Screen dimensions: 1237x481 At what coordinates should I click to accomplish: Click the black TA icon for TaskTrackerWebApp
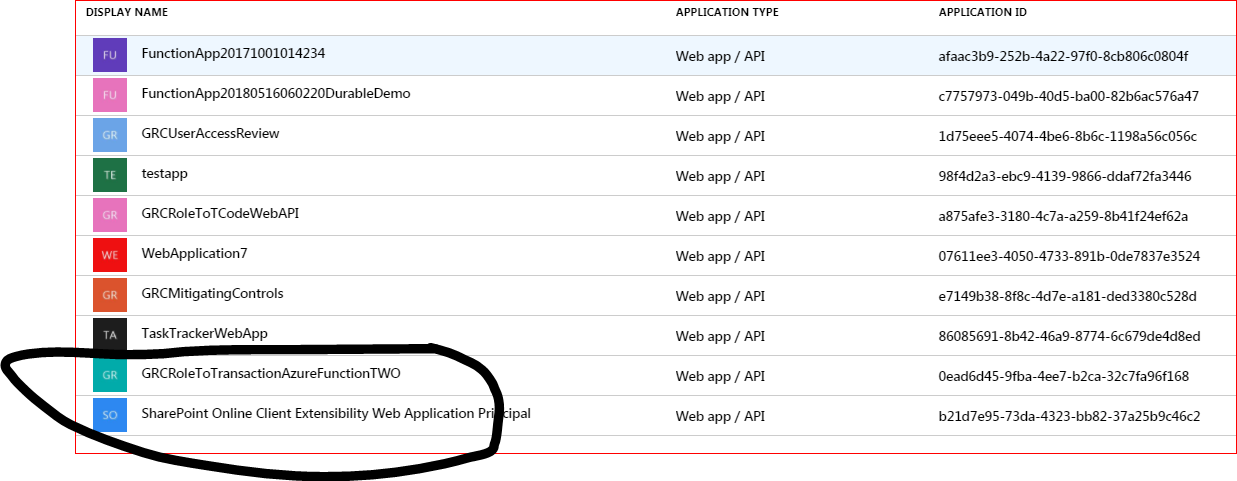click(x=110, y=335)
